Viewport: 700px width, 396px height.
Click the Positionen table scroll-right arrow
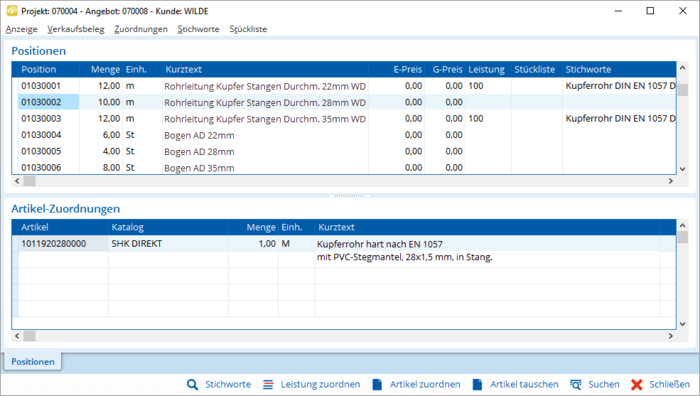coord(671,181)
